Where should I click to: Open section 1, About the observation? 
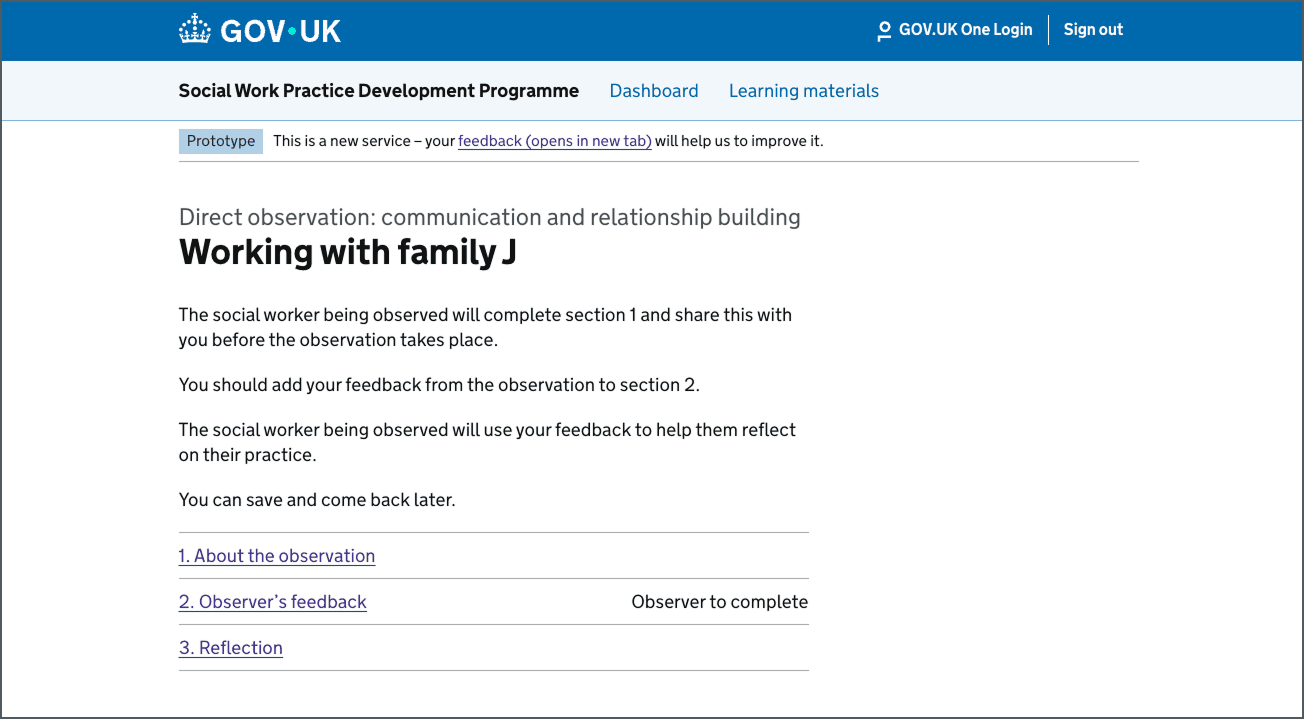(x=276, y=555)
